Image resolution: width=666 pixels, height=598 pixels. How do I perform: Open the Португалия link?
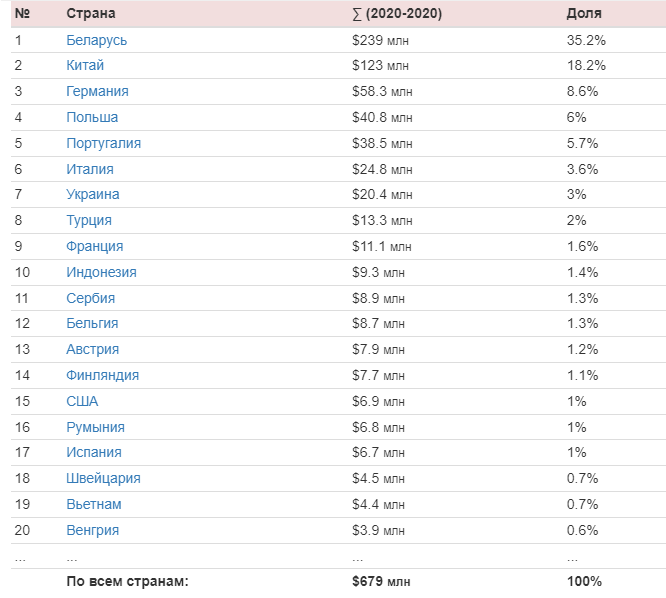[x=104, y=144]
